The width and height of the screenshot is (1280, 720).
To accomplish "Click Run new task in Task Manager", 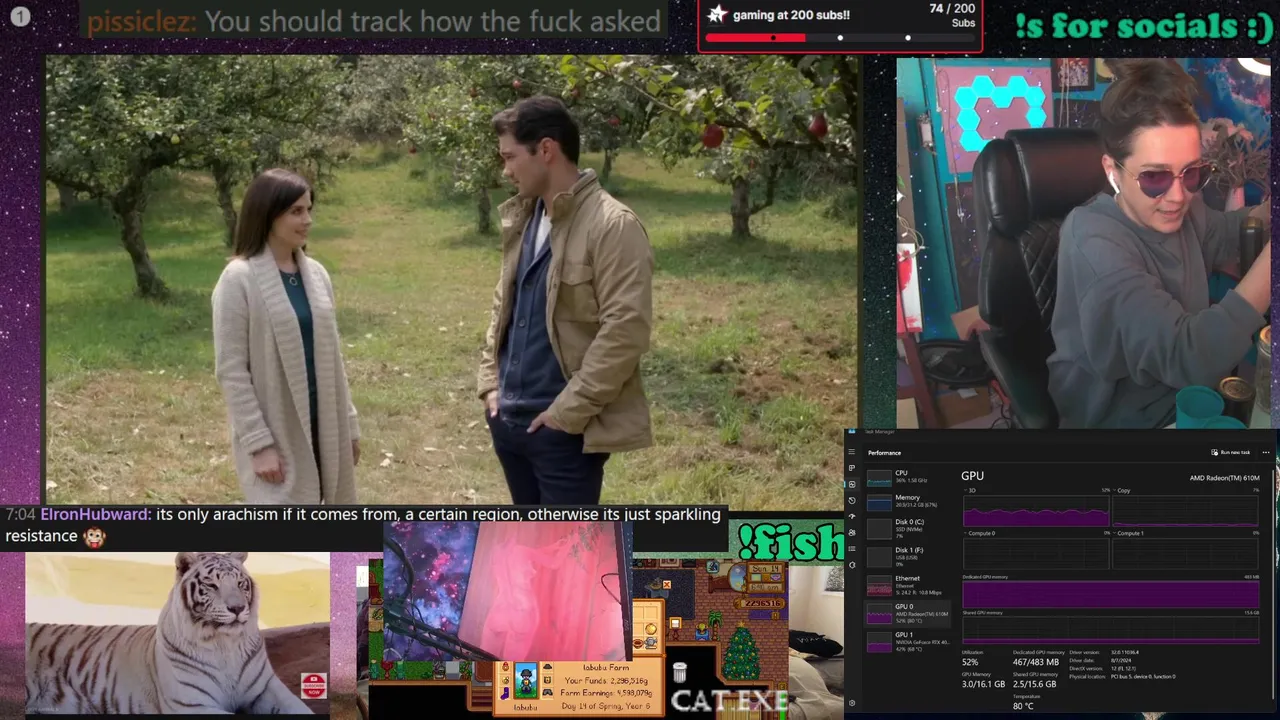I will click(x=1230, y=452).
